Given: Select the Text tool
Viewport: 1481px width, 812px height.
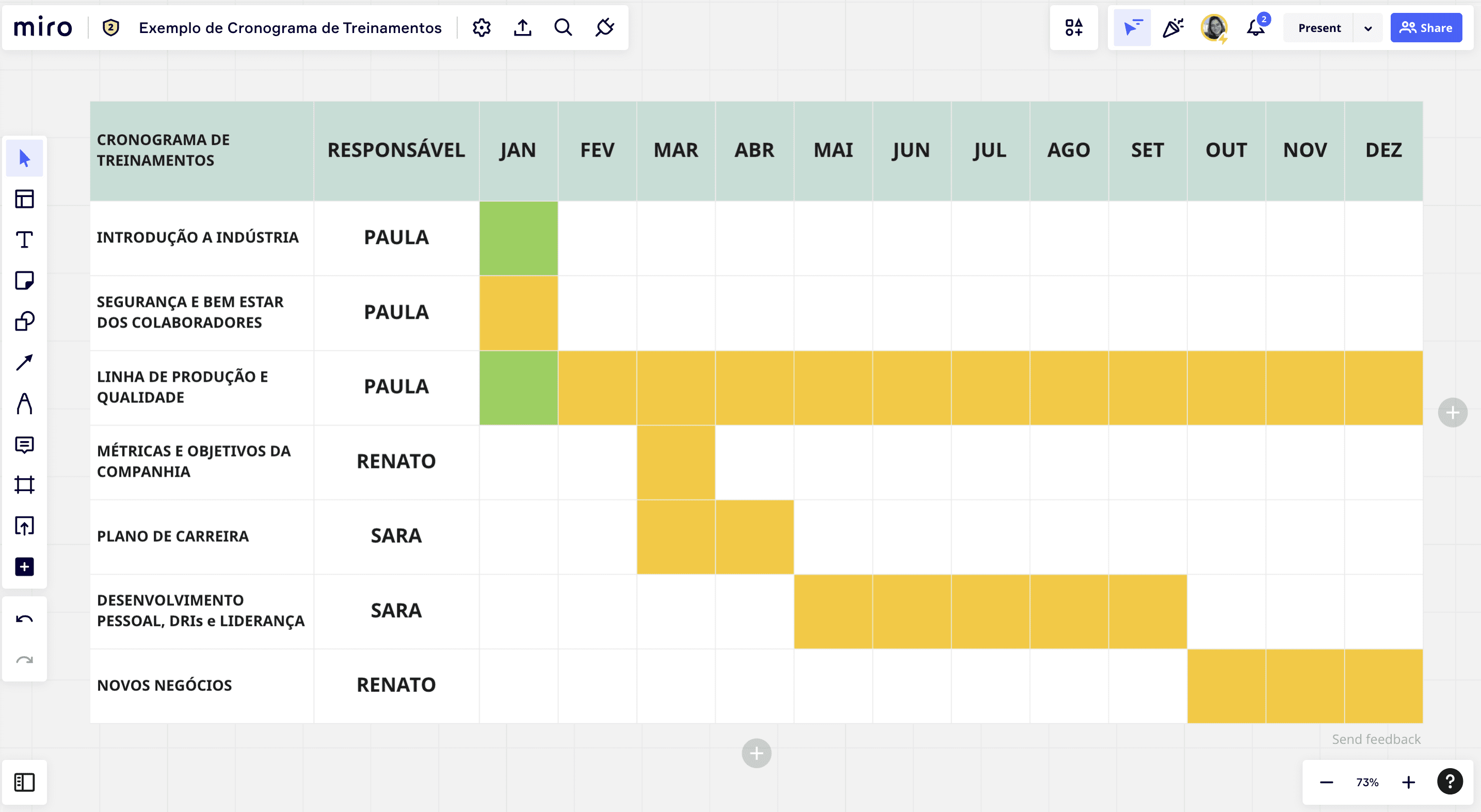Looking at the screenshot, I should coord(24,240).
